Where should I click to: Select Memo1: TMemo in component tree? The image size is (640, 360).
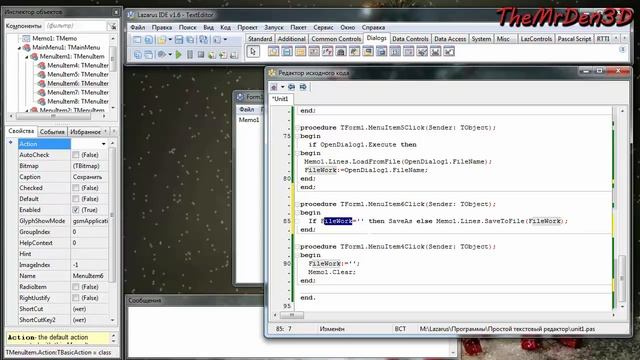(54, 38)
